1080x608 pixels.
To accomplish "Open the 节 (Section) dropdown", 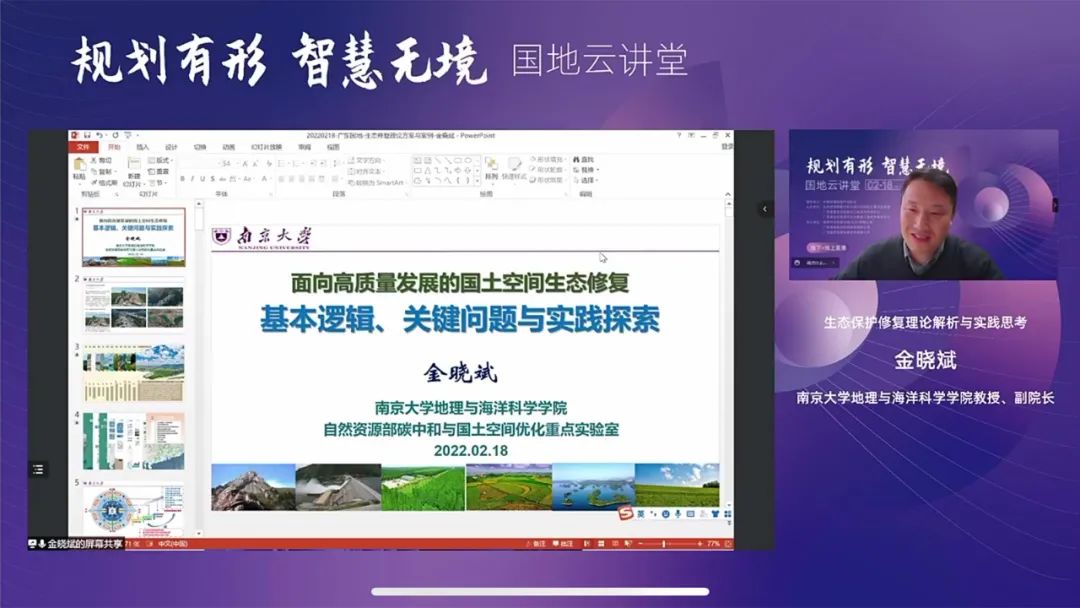I will 158,182.
